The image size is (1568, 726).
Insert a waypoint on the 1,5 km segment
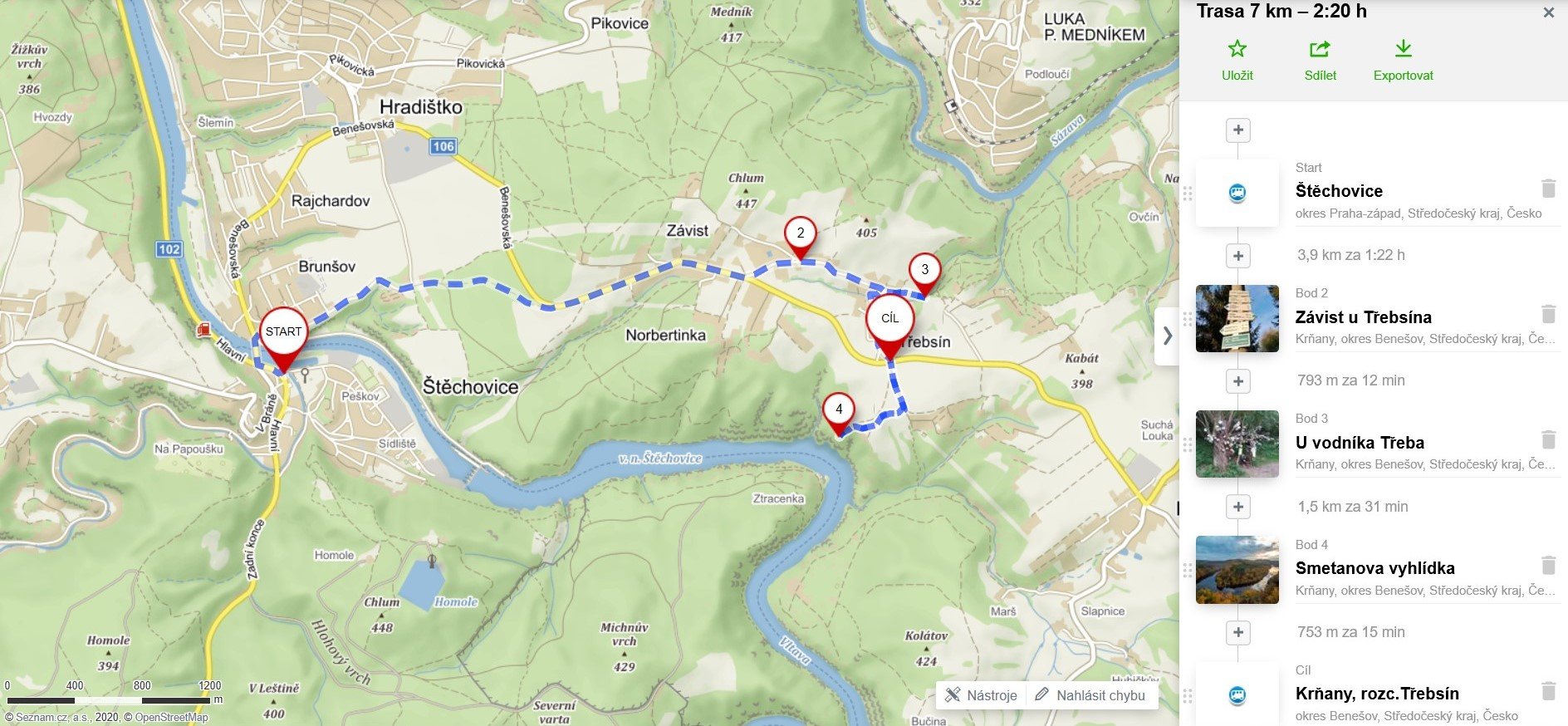[1237, 507]
